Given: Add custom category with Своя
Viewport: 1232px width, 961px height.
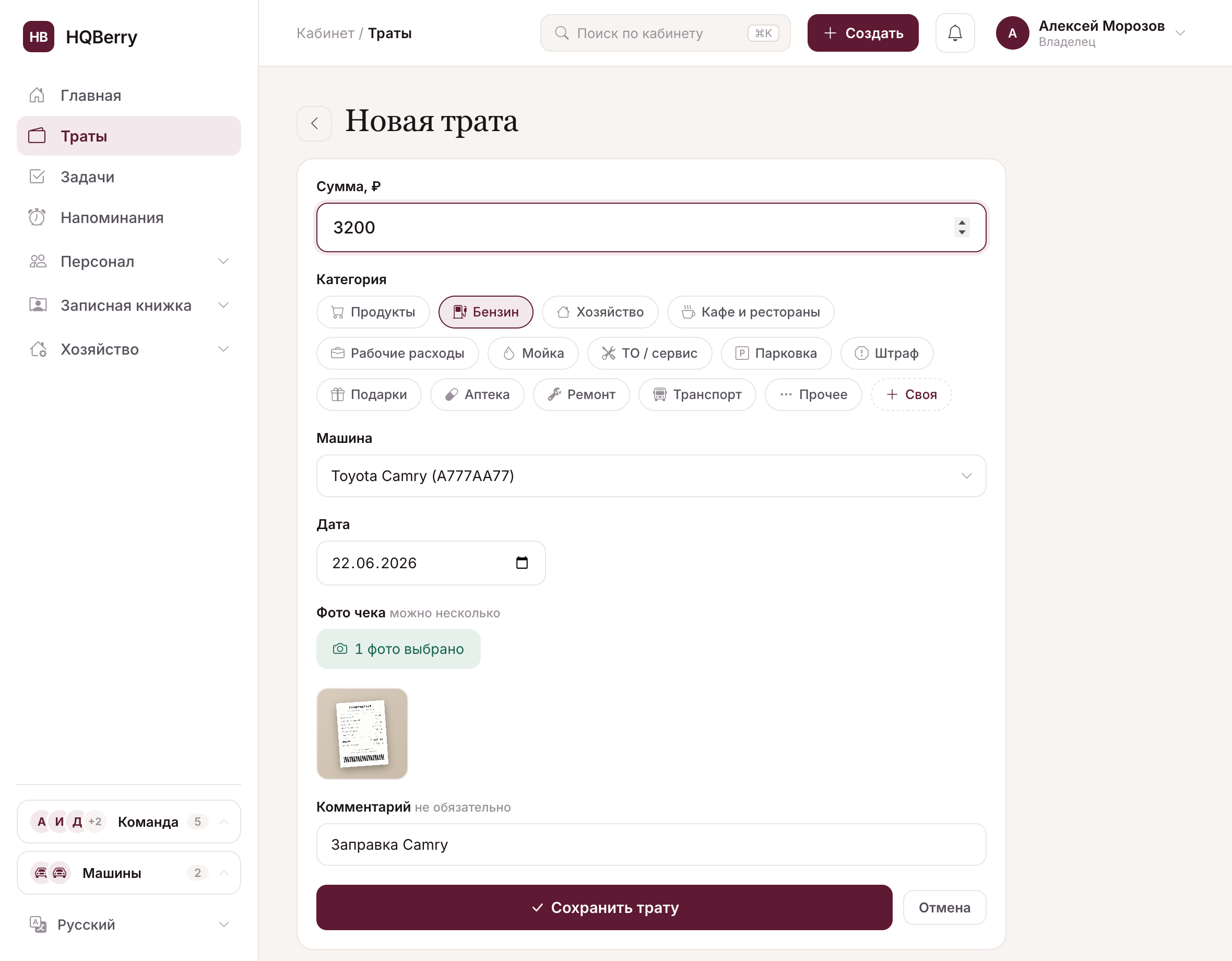Looking at the screenshot, I should click(911, 394).
